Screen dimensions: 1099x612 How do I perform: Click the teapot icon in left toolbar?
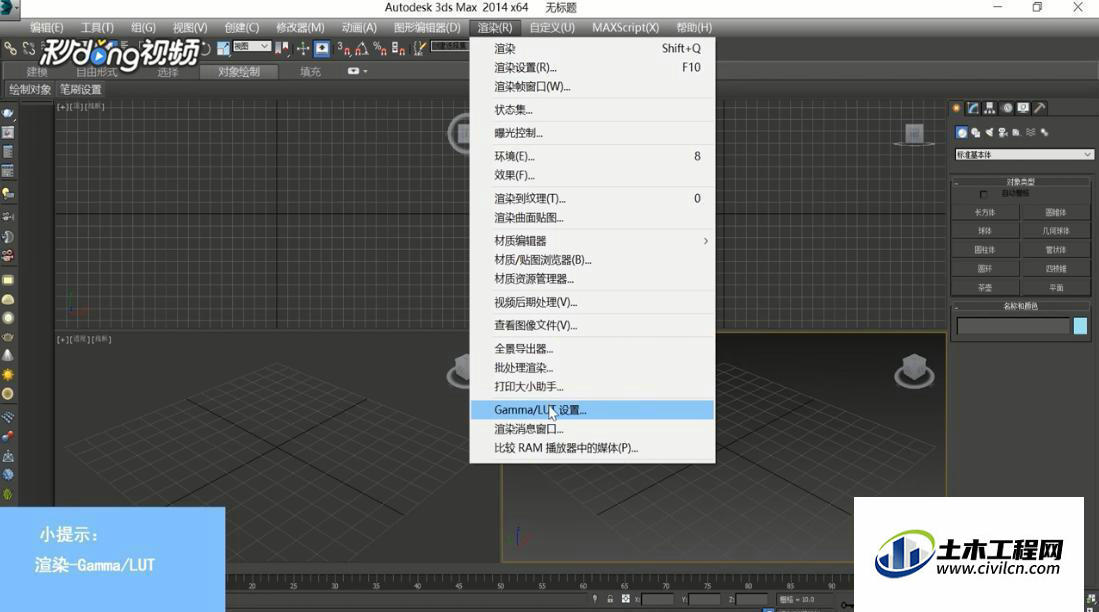8,113
